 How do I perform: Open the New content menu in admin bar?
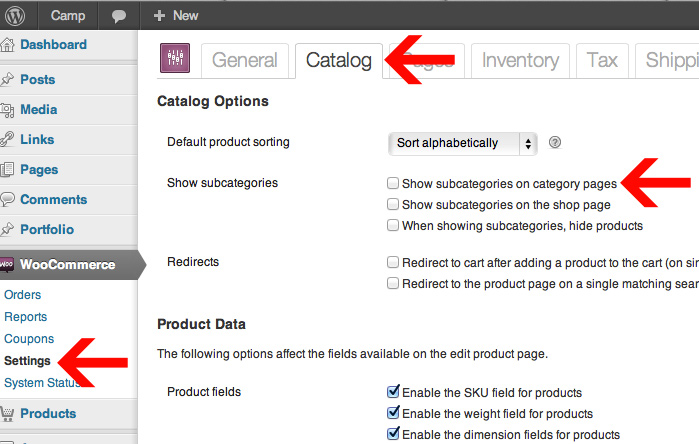point(176,16)
